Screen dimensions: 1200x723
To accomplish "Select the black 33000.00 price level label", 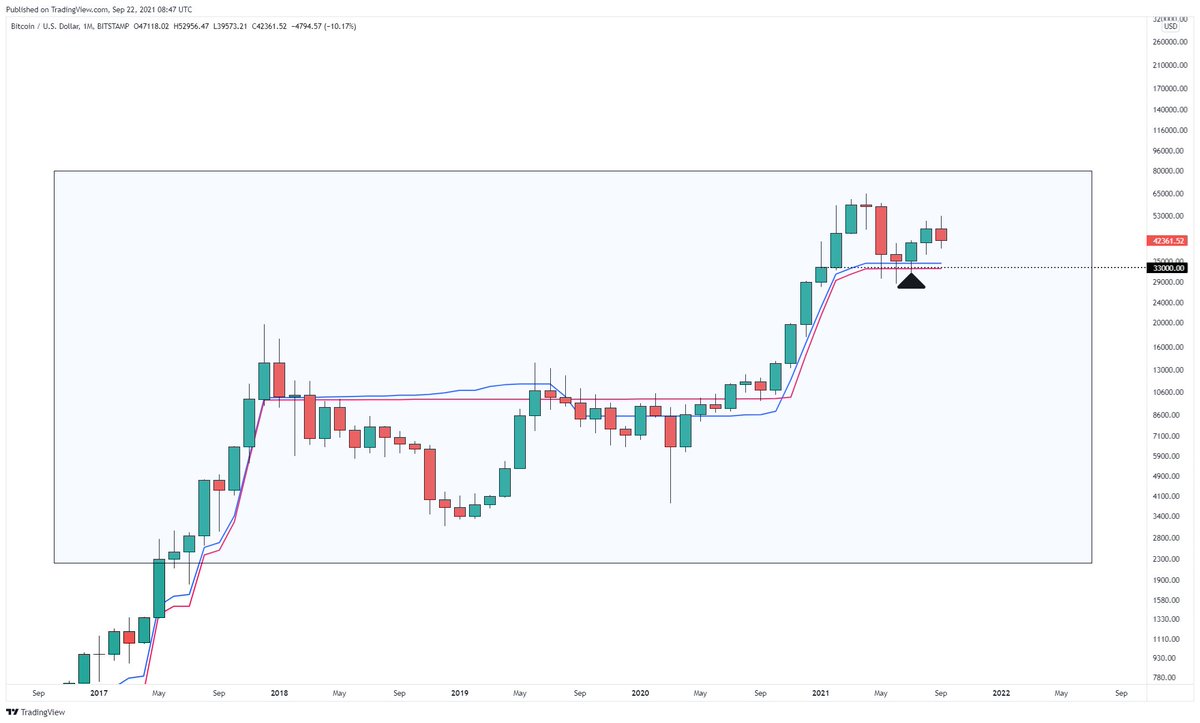I will (x=1168, y=268).
